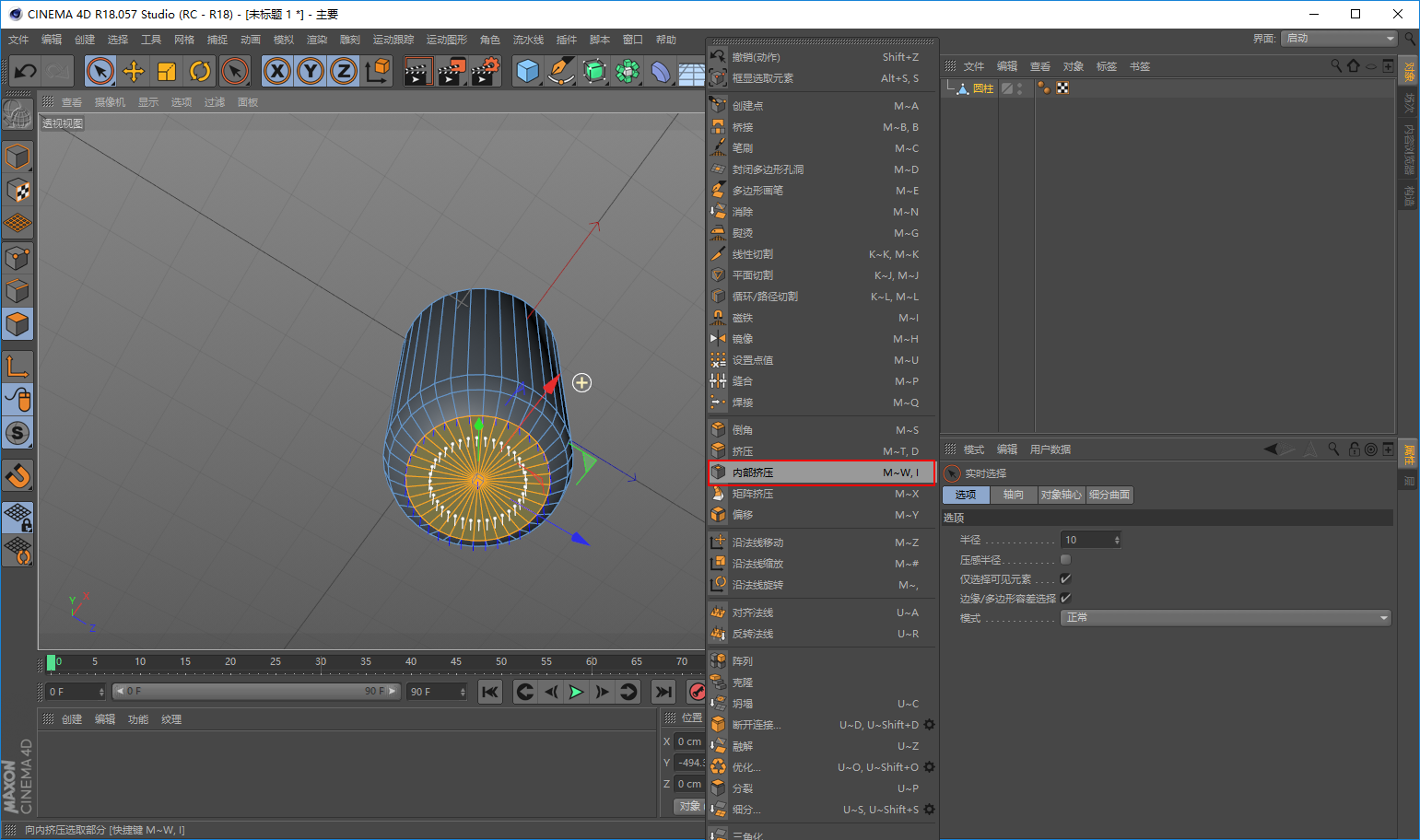
Task: Click the Y position field -494
Action: point(689,763)
